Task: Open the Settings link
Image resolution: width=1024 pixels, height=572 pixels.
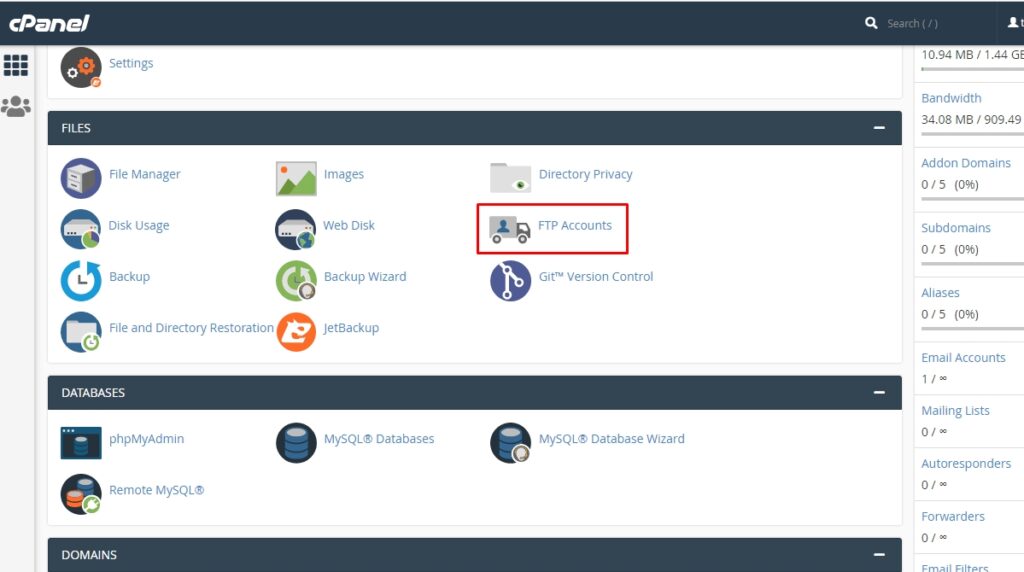Action: (131, 63)
